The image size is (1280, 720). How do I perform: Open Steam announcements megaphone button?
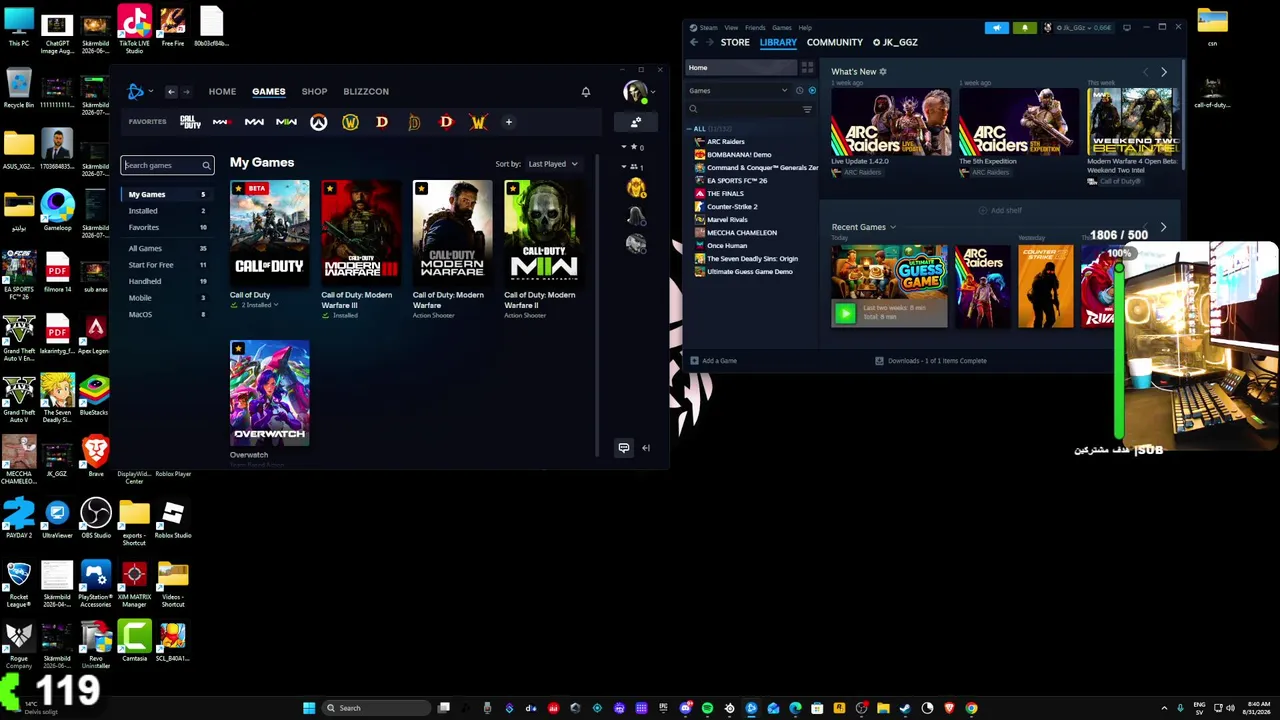(x=997, y=28)
